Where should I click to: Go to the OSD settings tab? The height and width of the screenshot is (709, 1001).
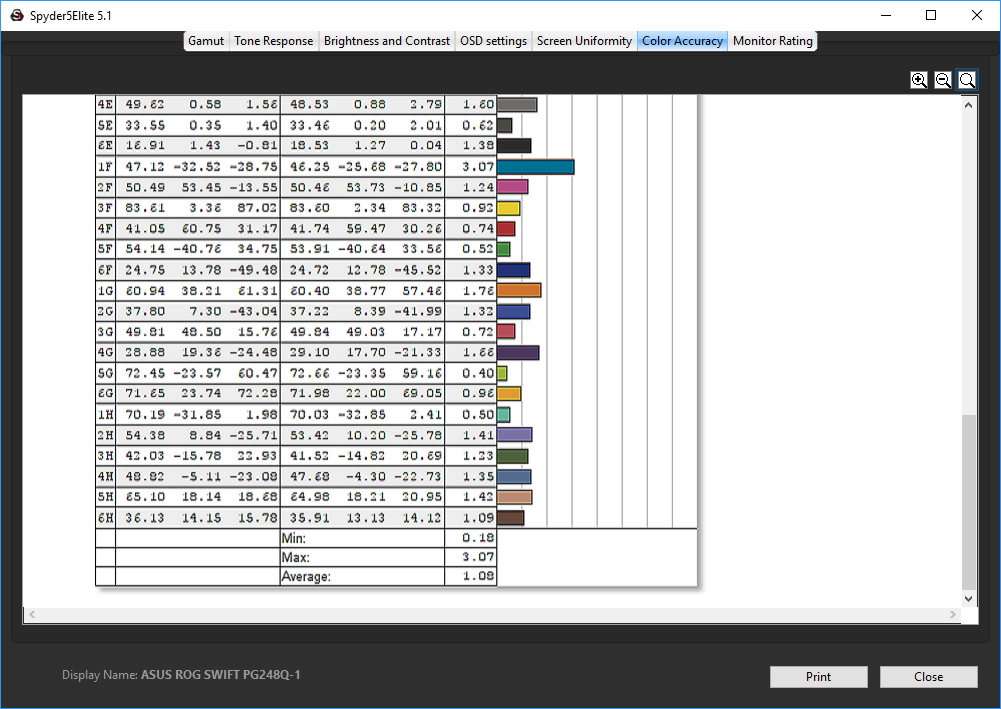click(x=493, y=41)
